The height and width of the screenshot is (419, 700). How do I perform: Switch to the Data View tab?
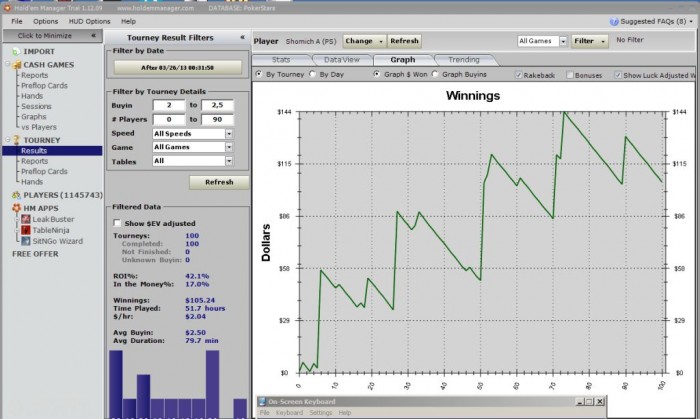(342, 60)
